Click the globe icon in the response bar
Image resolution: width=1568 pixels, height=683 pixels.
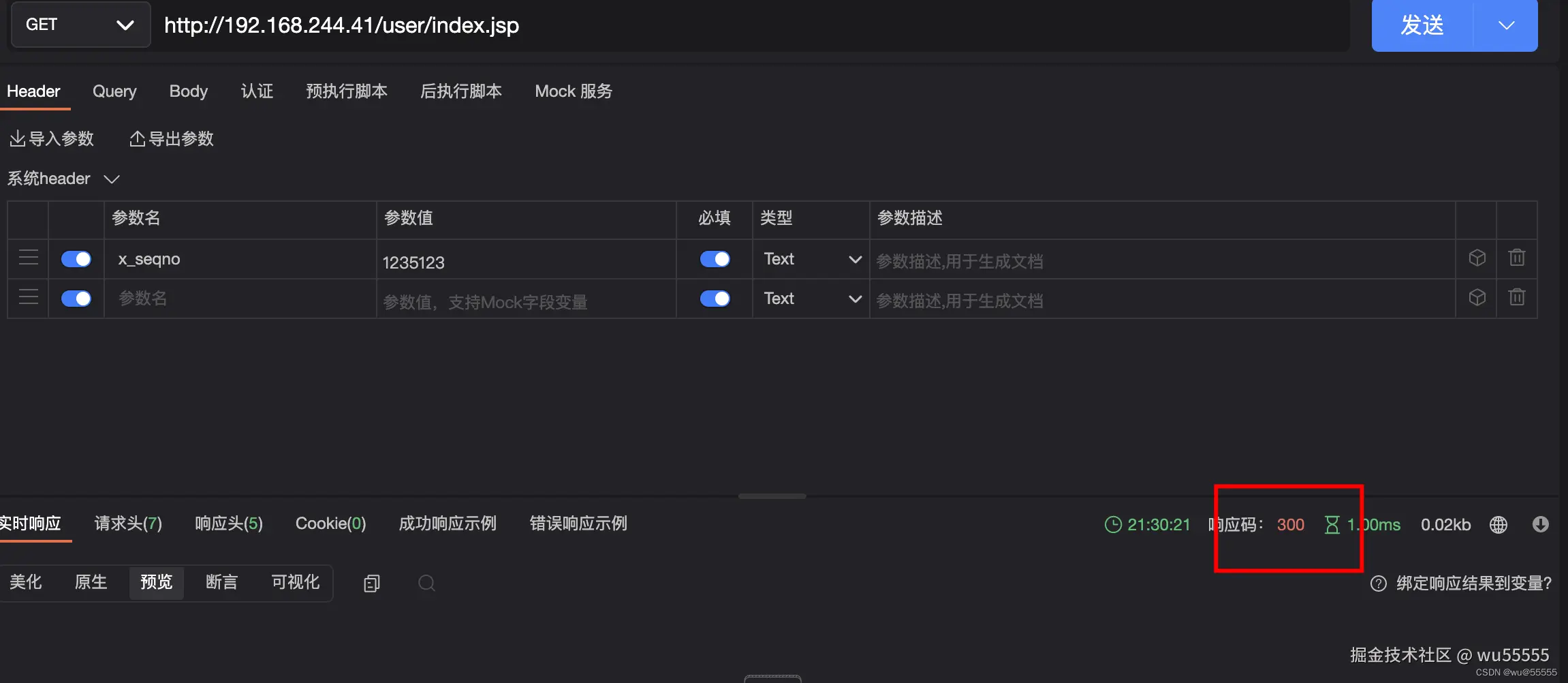1499,524
